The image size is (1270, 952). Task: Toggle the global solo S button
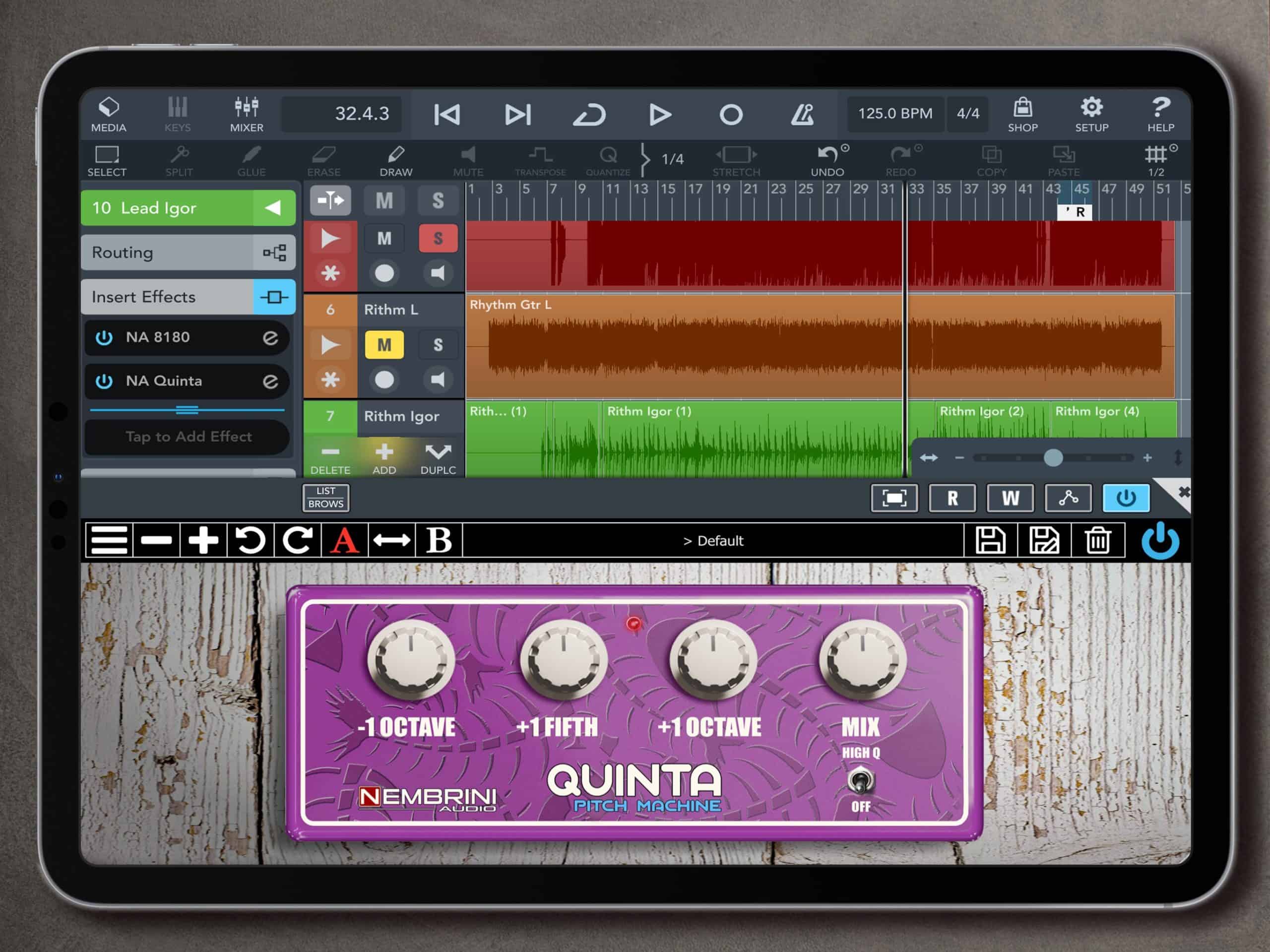(438, 200)
